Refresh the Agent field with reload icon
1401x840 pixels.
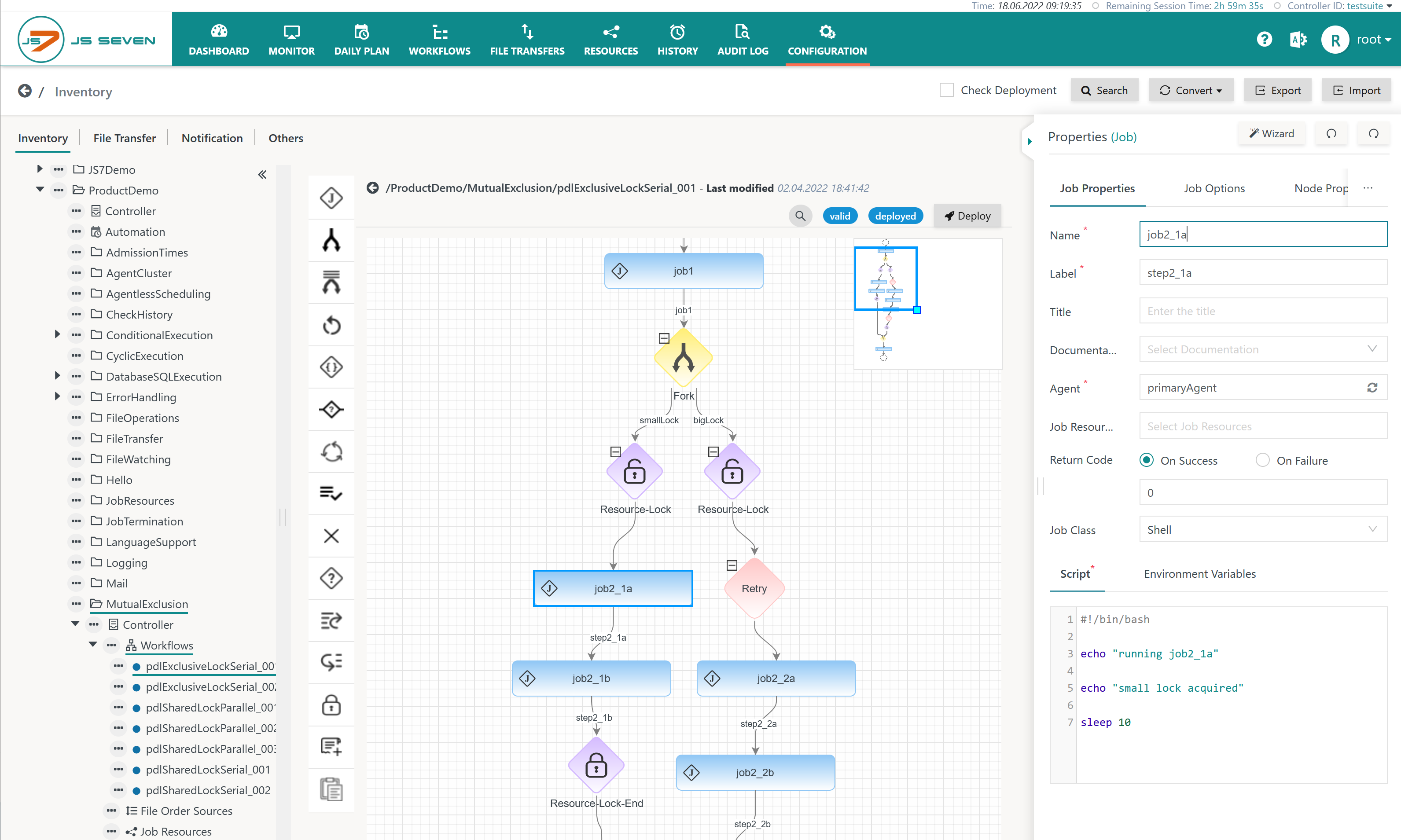tap(1372, 388)
